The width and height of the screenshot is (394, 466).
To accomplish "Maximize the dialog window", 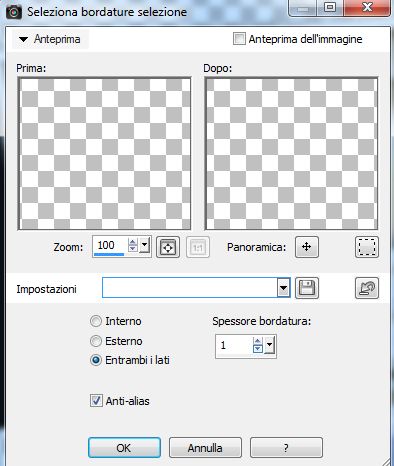I will point(330,7).
